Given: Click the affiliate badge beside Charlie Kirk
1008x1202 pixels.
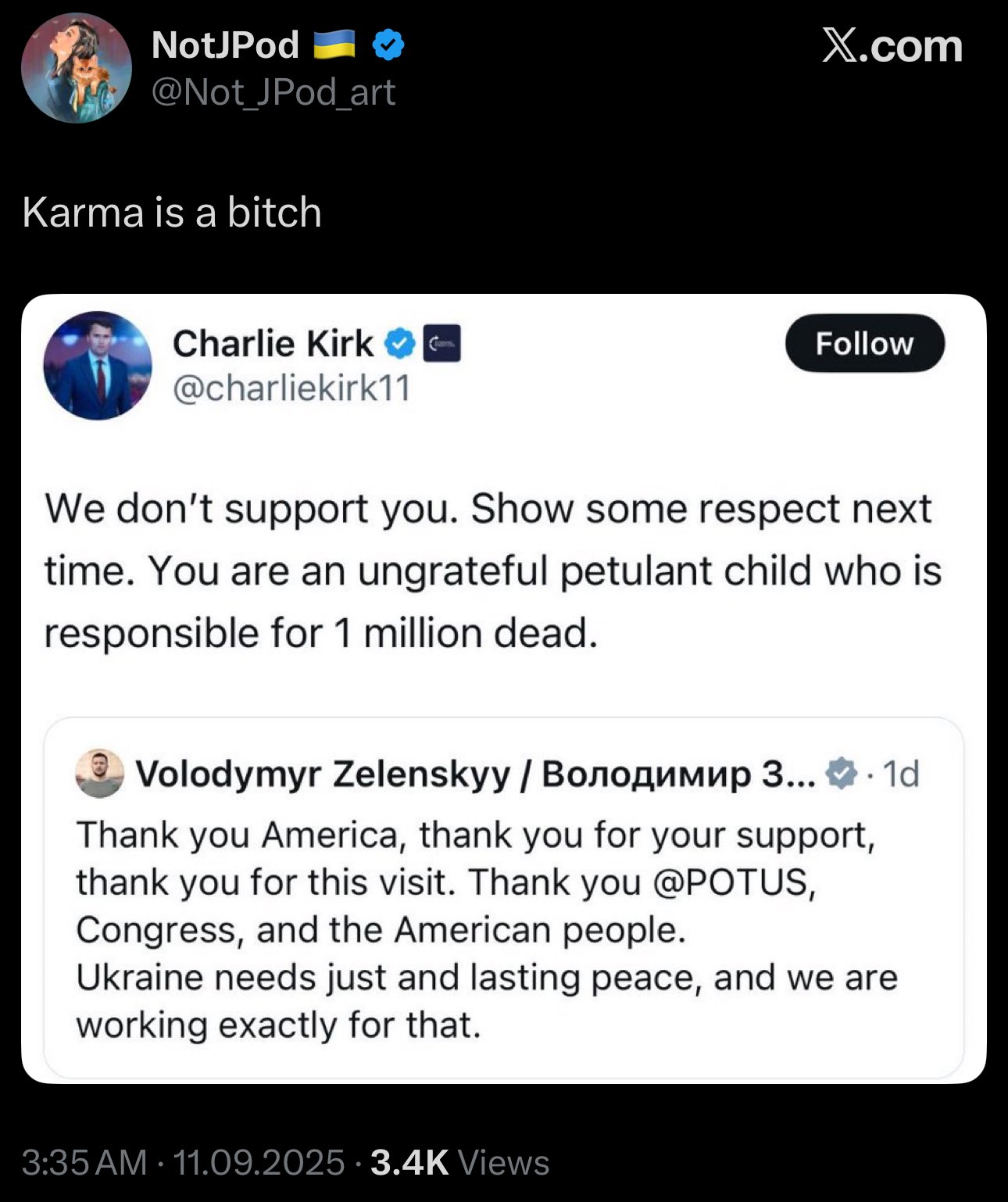Looking at the screenshot, I should (x=442, y=343).
